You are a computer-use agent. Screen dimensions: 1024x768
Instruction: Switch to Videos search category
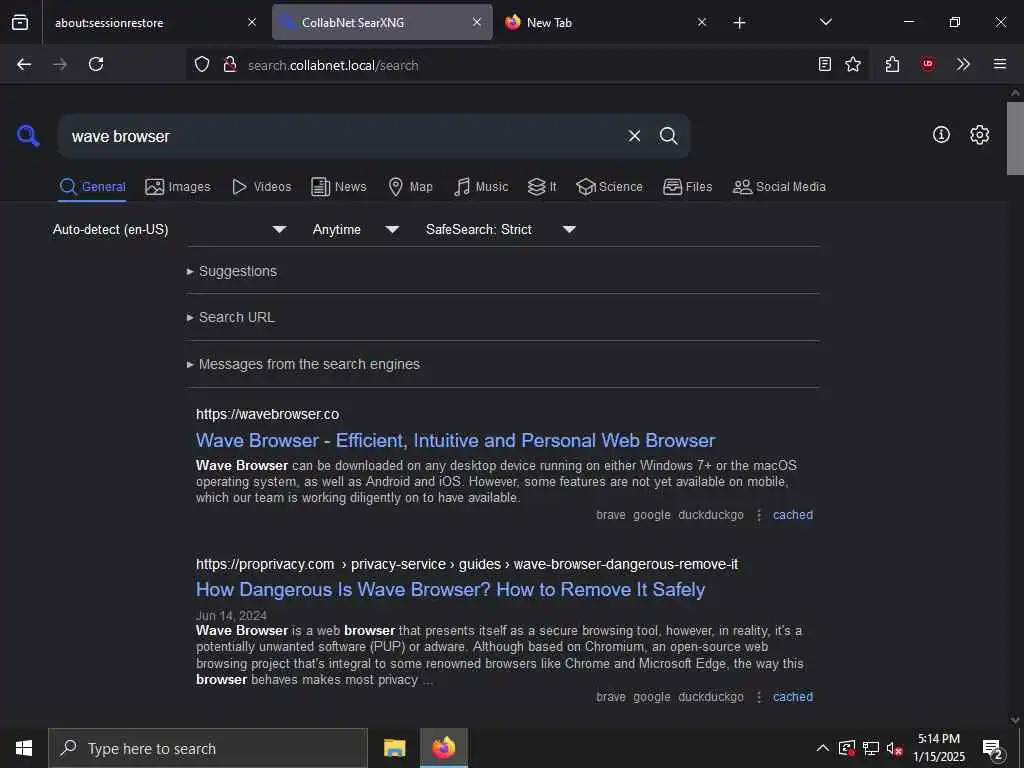coord(261,187)
